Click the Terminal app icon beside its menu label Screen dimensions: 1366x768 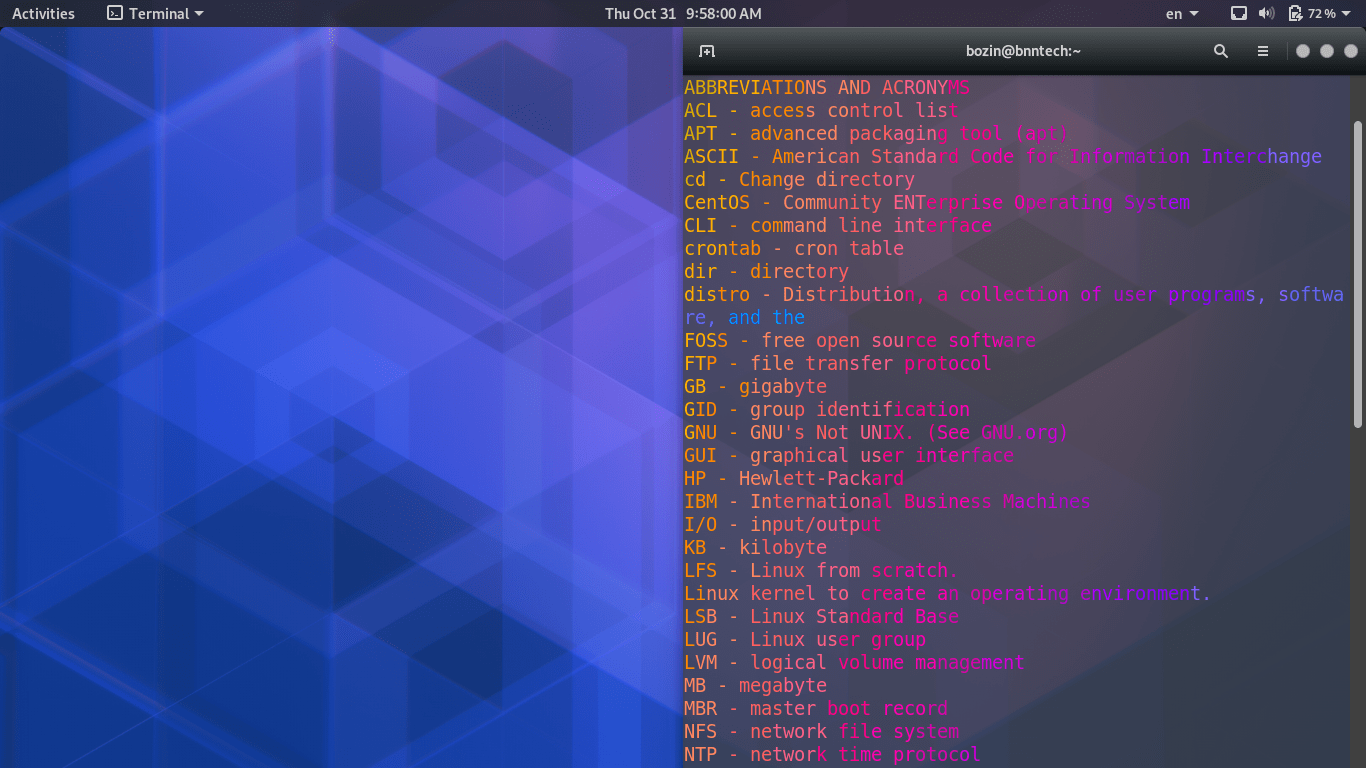(113, 13)
